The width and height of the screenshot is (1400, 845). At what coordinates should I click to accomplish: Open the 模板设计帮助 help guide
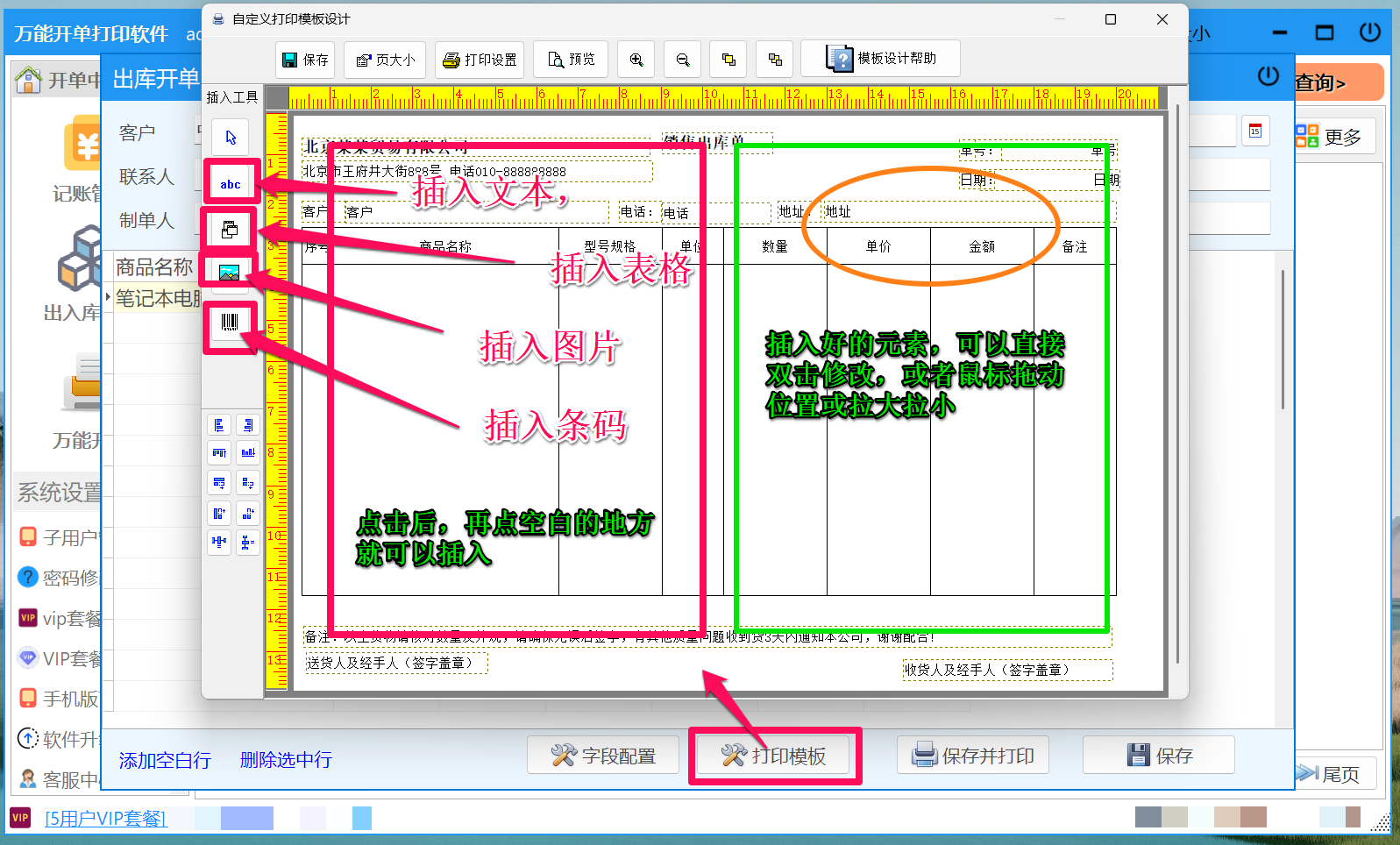coord(881,59)
